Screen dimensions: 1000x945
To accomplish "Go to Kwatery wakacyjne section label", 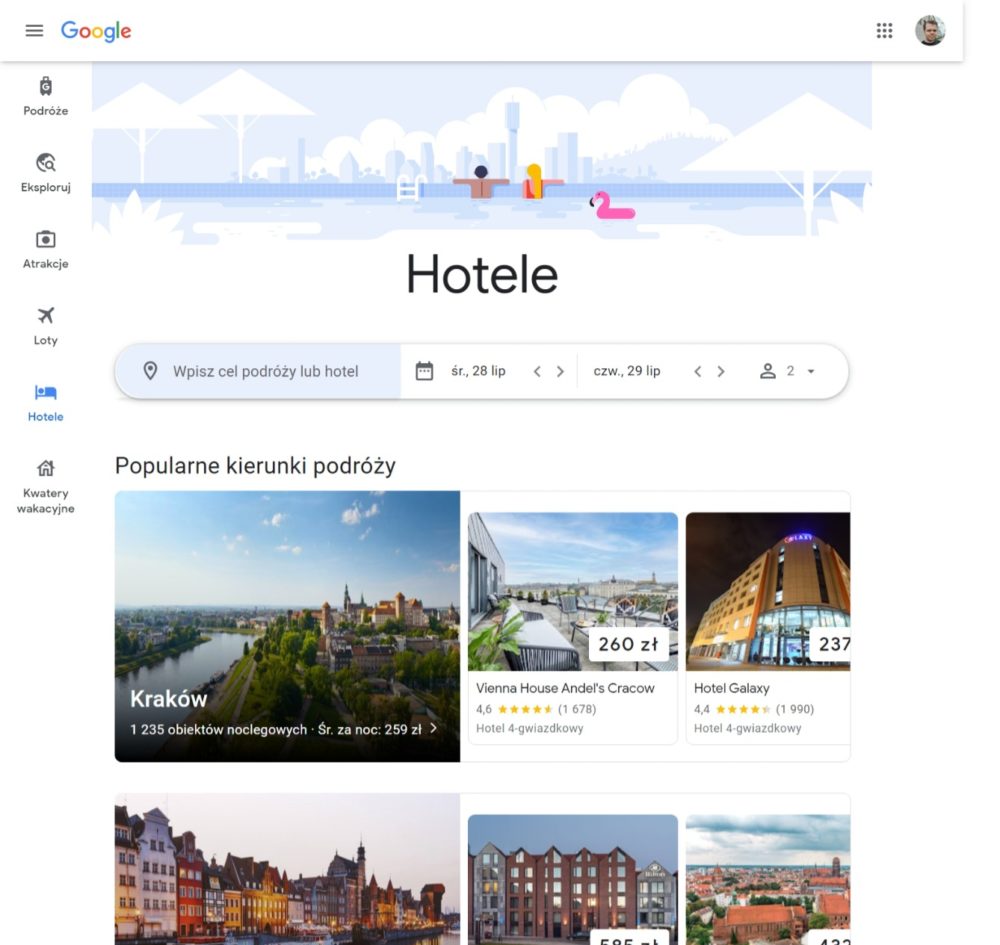I will (x=46, y=501).
